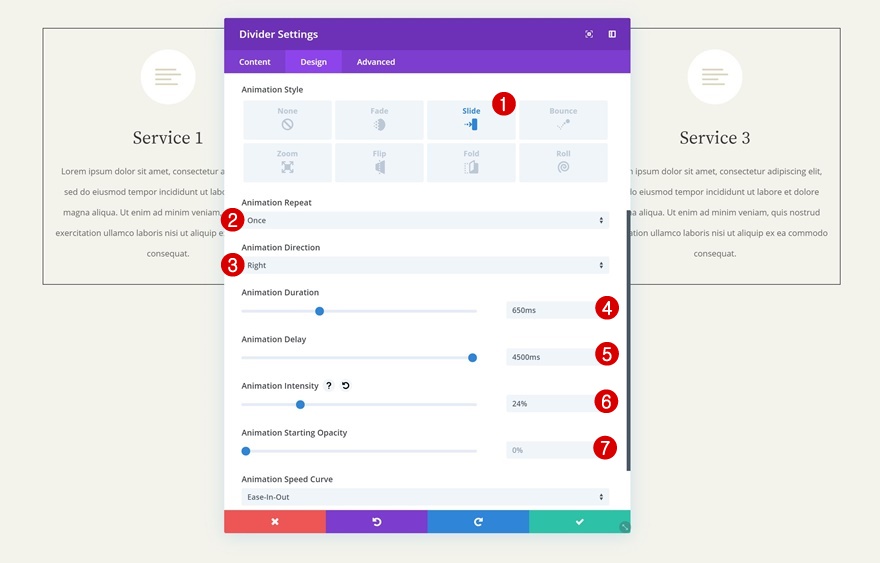880x563 pixels.
Task: Click the Animation Duration slider handle
Action: click(x=319, y=311)
